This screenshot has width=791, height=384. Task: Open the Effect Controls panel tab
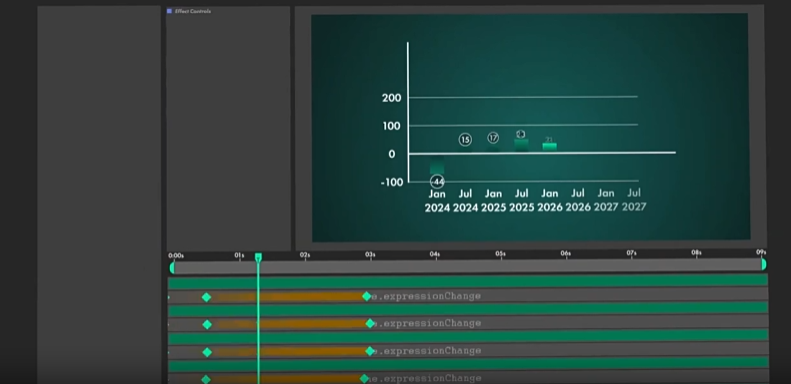pos(193,11)
